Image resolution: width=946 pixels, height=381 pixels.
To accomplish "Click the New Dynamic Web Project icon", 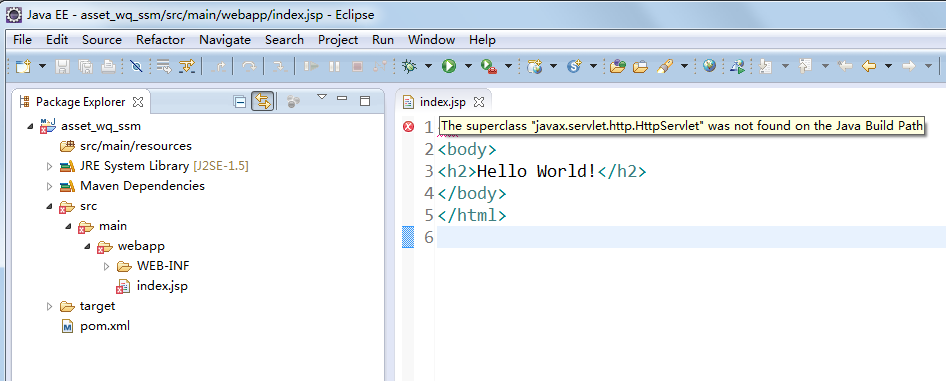I will point(534,66).
